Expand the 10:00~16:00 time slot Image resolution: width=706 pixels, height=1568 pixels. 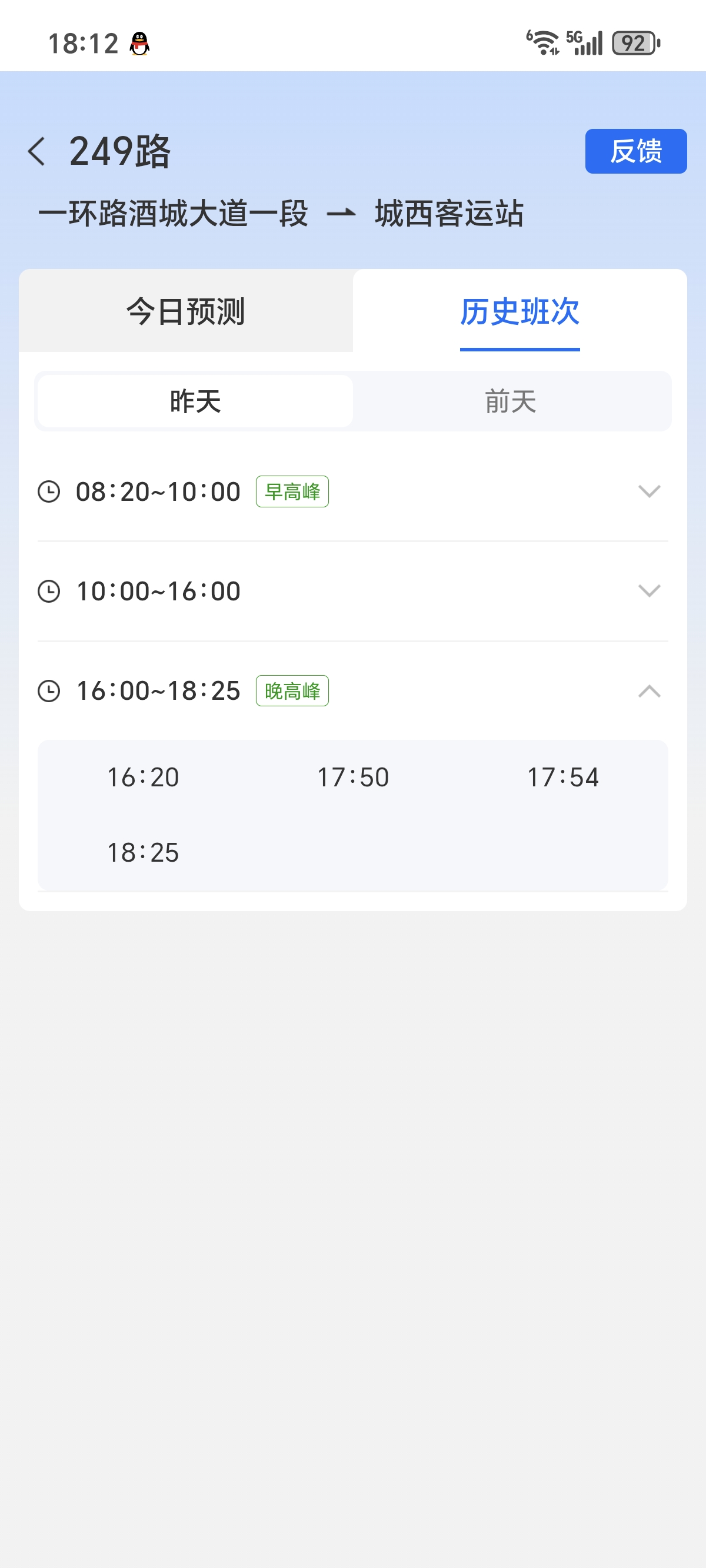[649, 591]
